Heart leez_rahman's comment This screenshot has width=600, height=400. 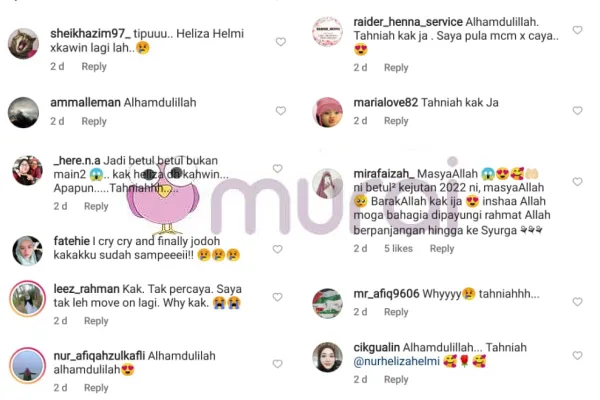(x=277, y=297)
